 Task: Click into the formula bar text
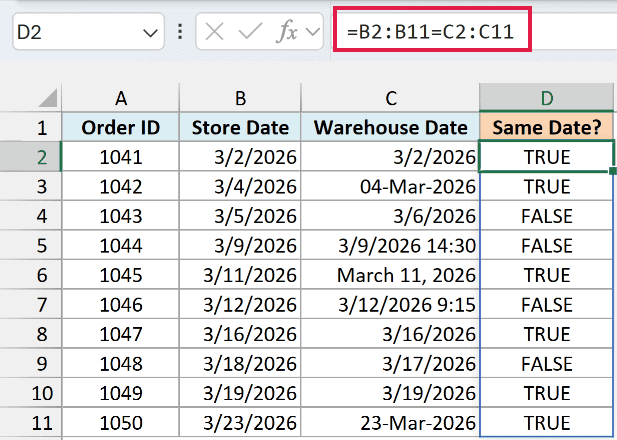pos(430,31)
